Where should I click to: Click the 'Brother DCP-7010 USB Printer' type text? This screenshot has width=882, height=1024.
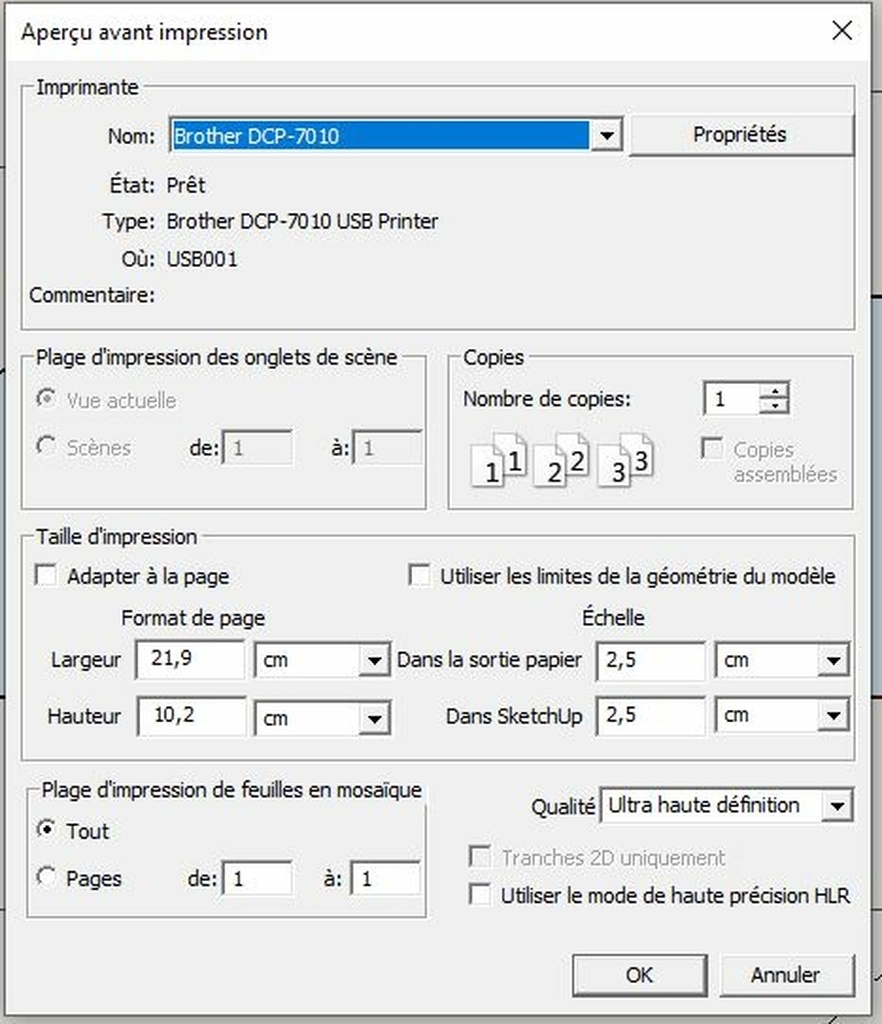point(302,221)
